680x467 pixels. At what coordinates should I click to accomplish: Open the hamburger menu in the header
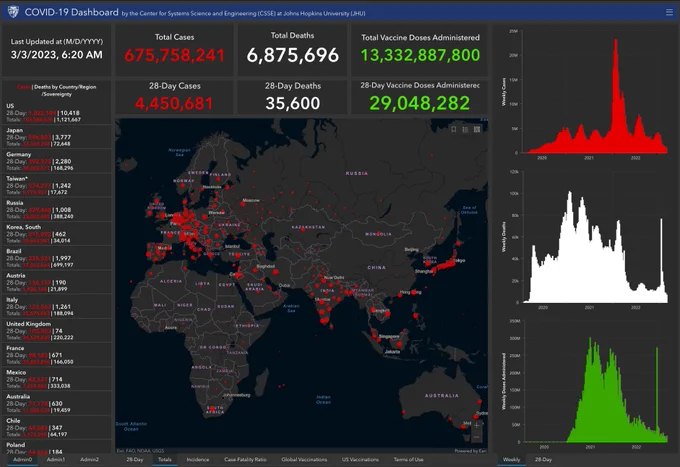pyautogui.click(x=669, y=13)
